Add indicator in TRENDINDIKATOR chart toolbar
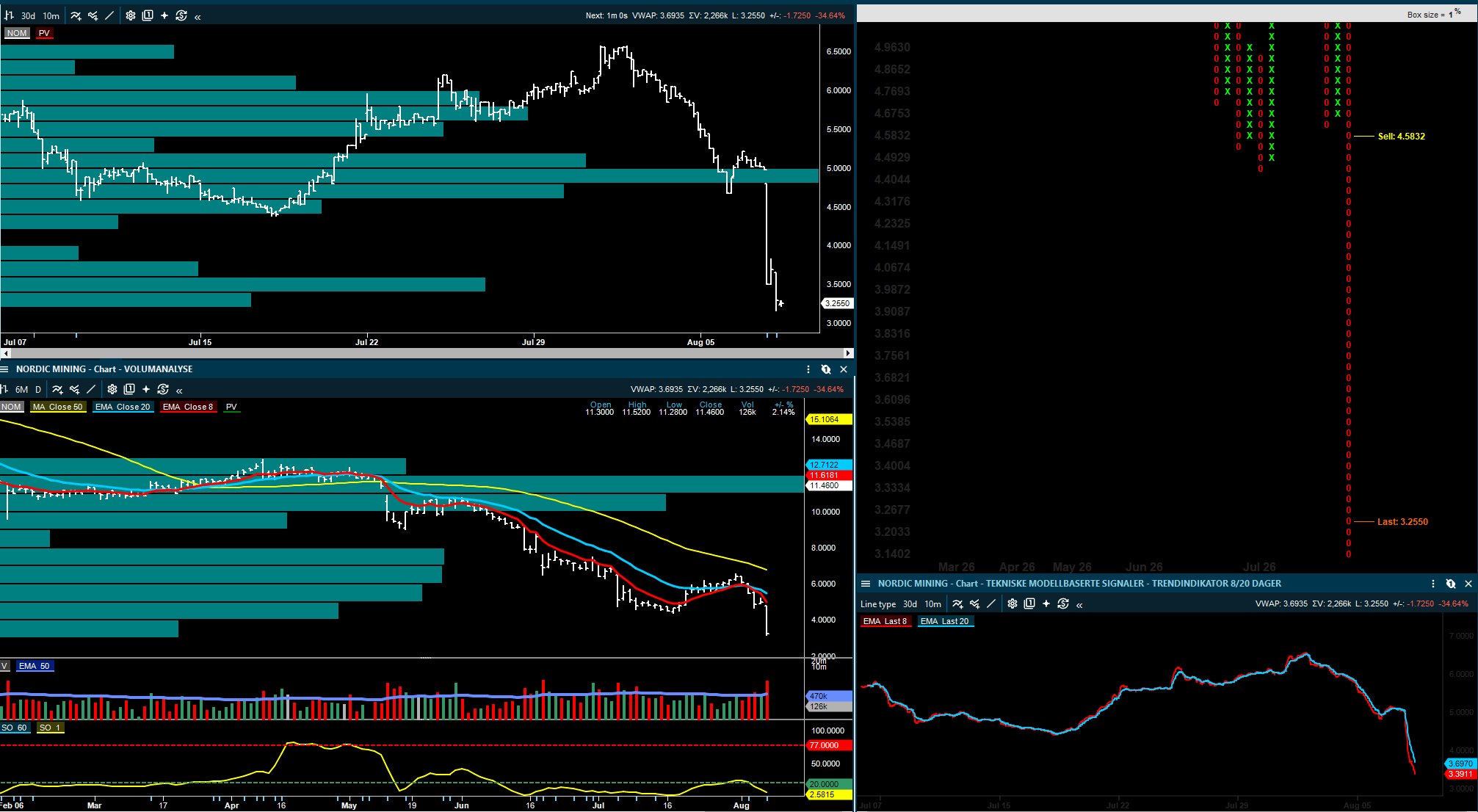Viewport: 1478px width, 812px height. coord(957,603)
